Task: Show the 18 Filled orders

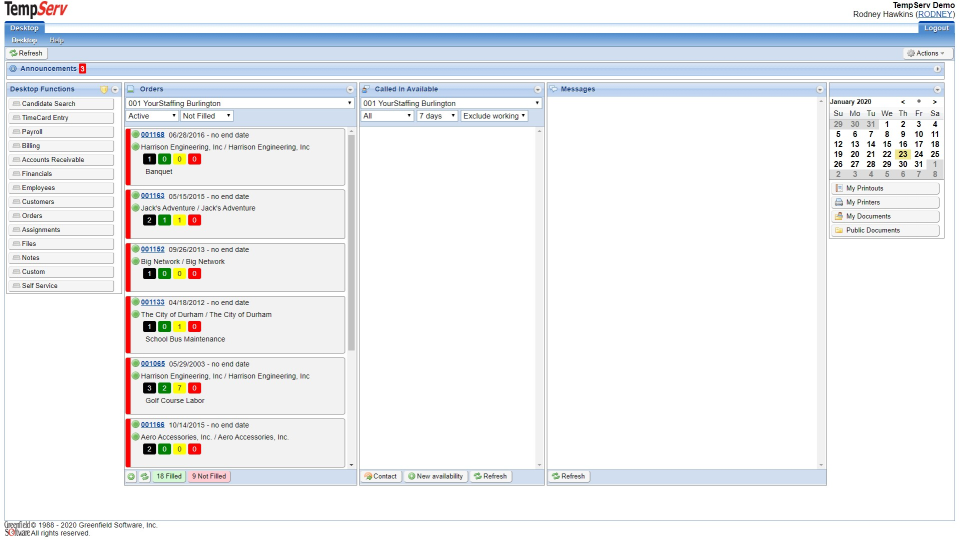Action: coord(168,476)
